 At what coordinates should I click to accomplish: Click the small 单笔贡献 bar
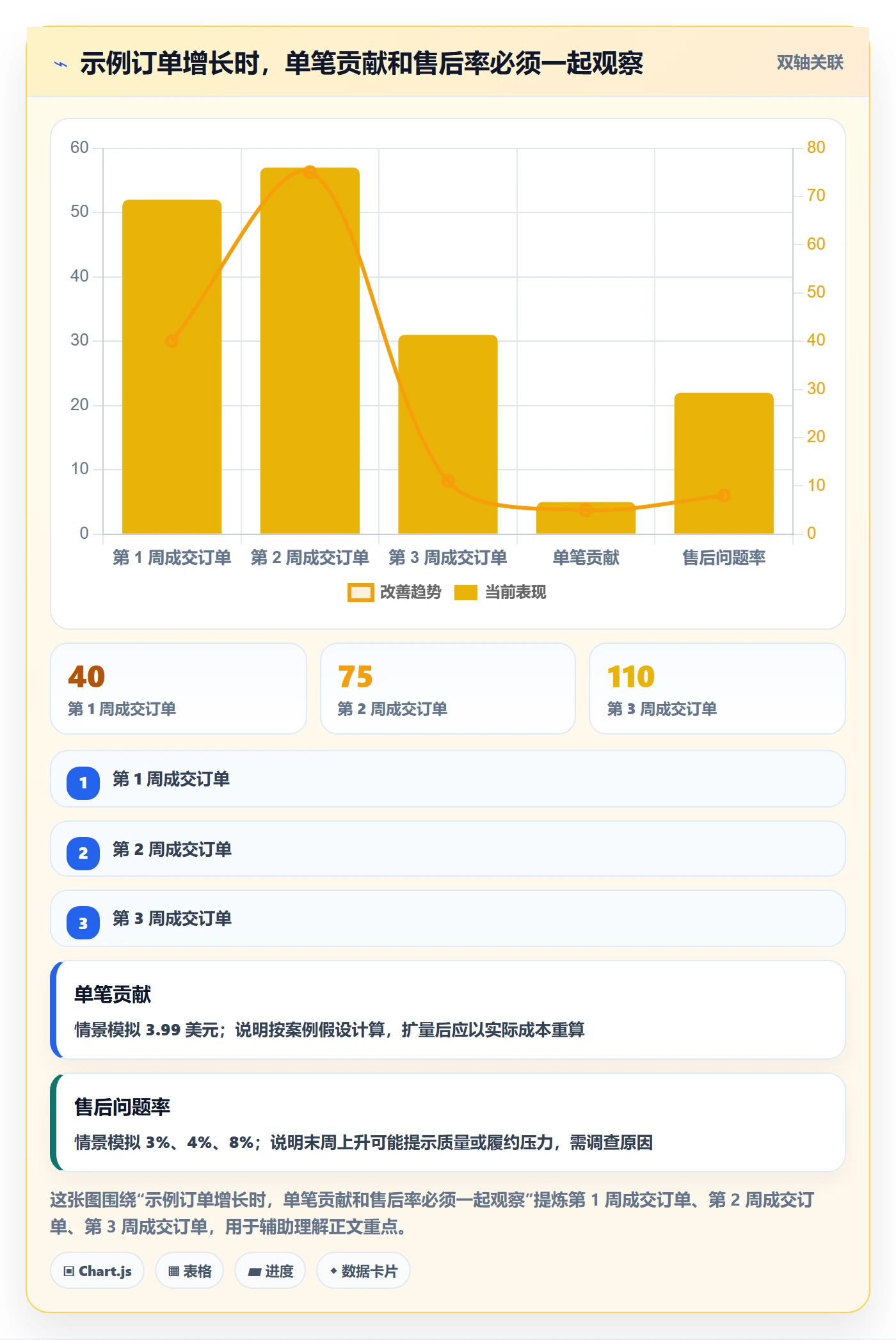click(x=586, y=518)
